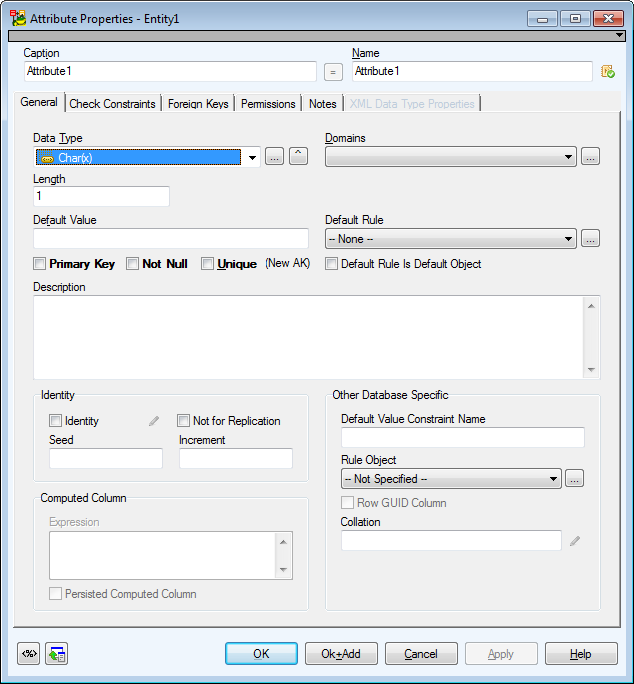Click the name validation icon beside Name field
634x684 pixels.
(608, 71)
